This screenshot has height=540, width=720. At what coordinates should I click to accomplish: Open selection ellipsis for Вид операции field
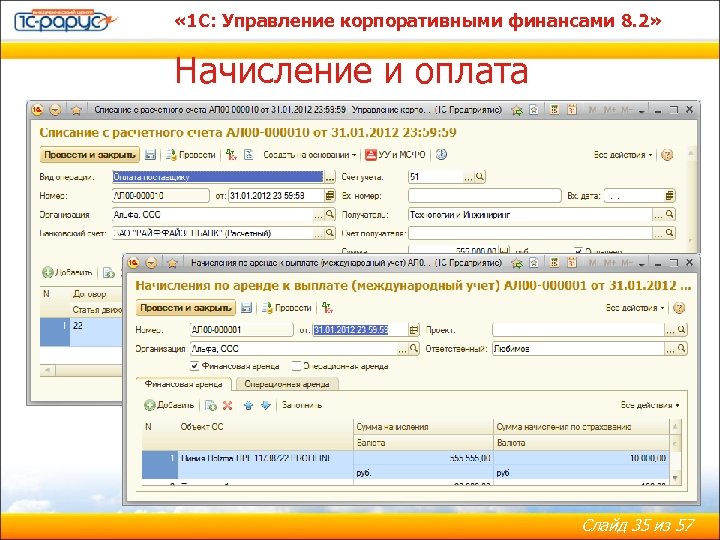pyautogui.click(x=330, y=177)
